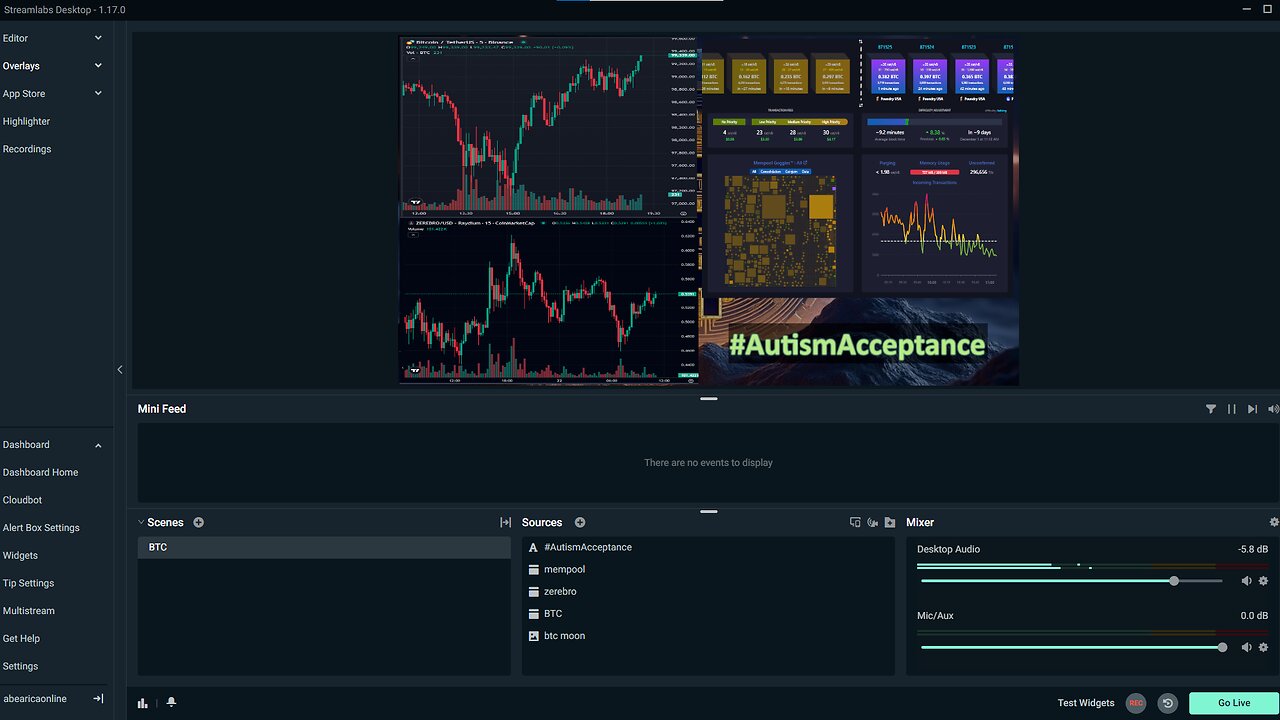The image size is (1280, 720).
Task: Mute the Desktop Audio channel
Action: coord(1246,581)
